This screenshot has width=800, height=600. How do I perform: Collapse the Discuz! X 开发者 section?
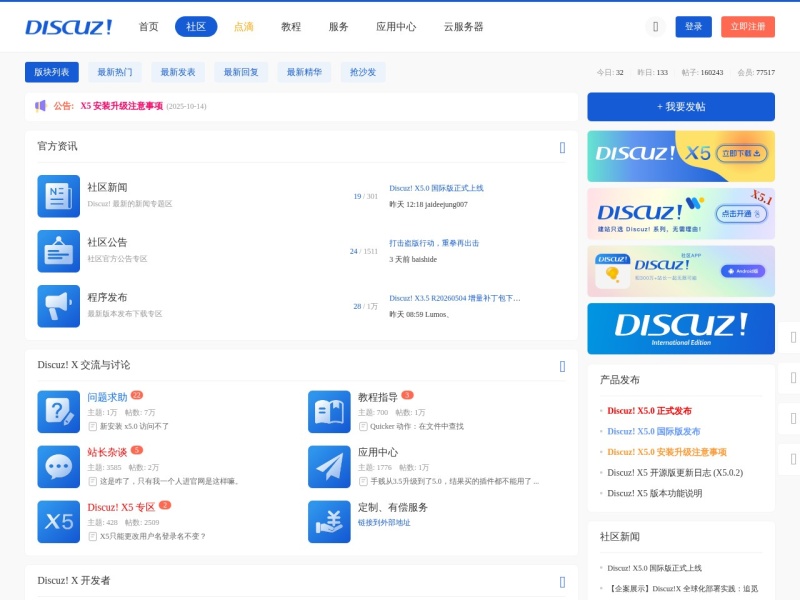[x=562, y=582]
